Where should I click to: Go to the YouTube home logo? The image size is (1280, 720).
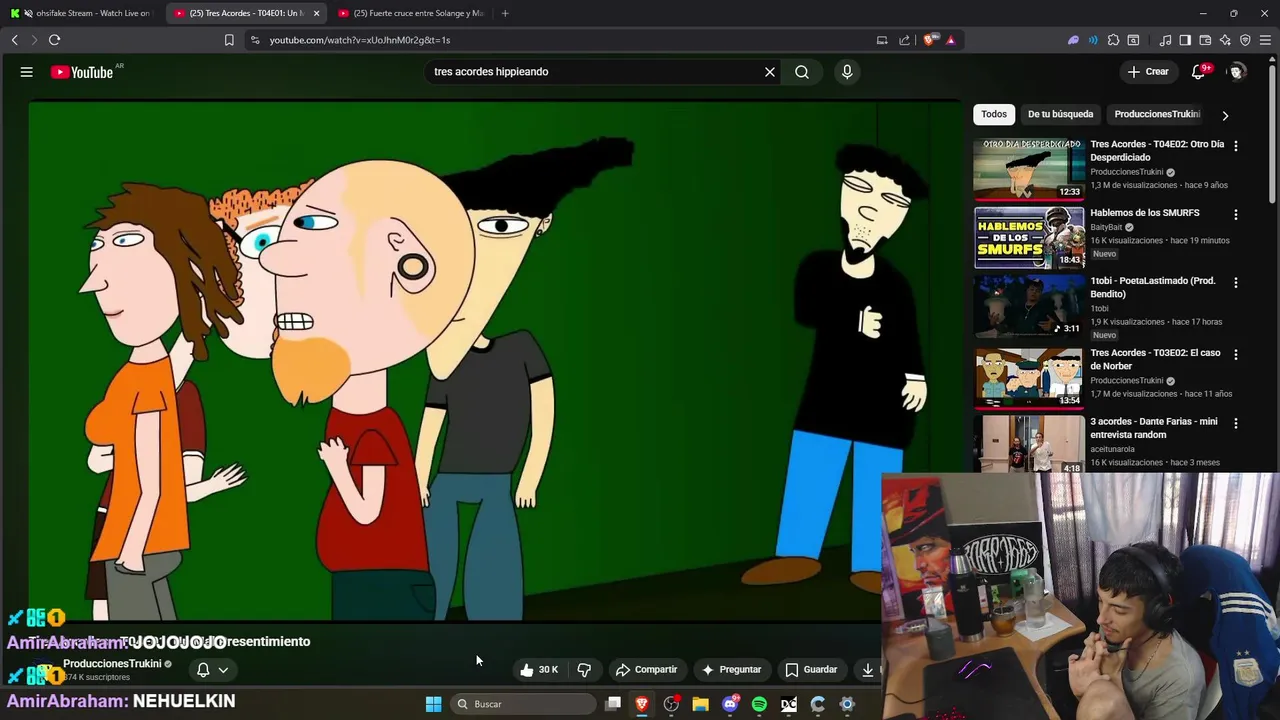tap(82, 72)
